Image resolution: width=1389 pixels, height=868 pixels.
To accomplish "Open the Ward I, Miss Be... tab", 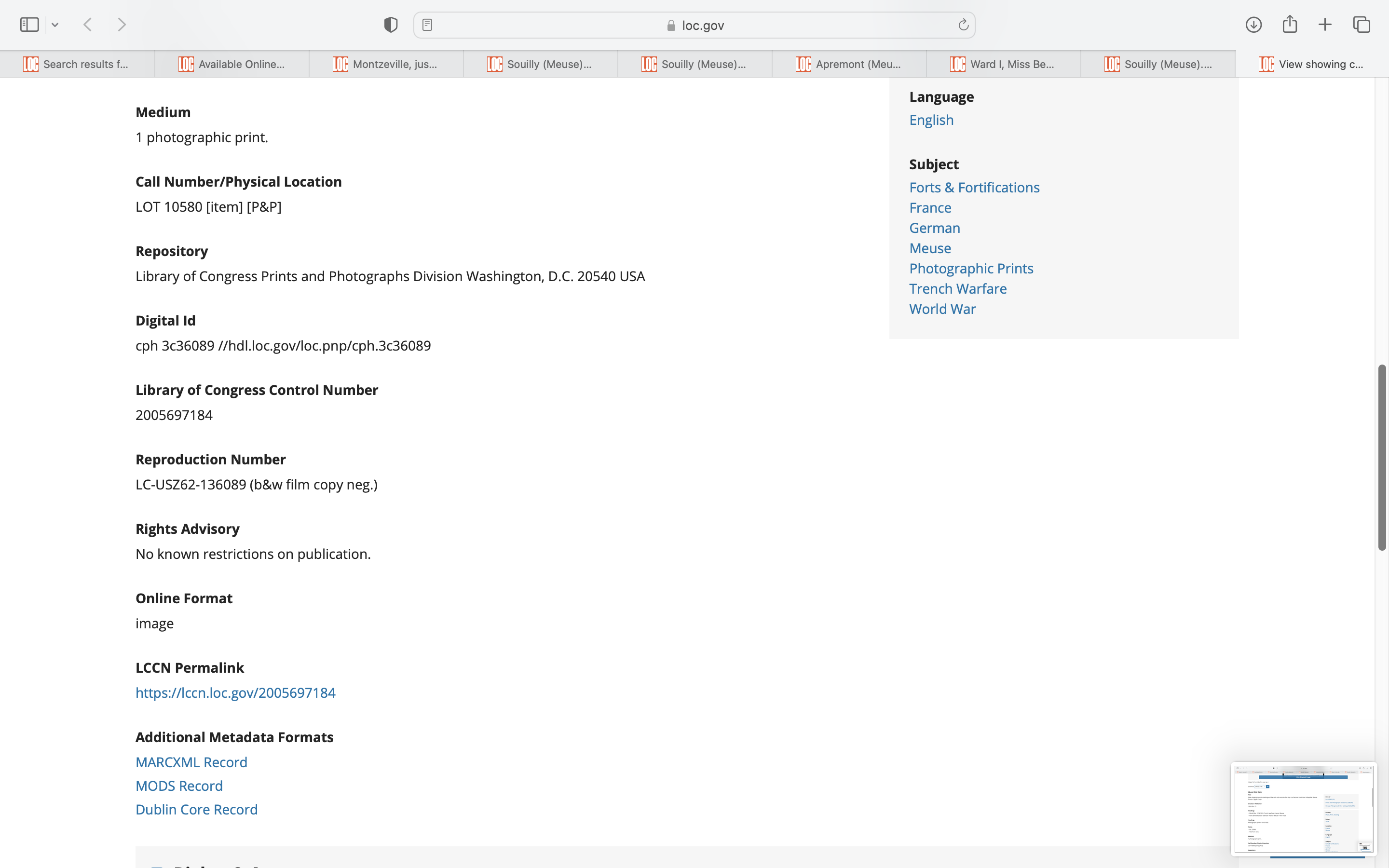I will pyautogui.click(x=1003, y=64).
